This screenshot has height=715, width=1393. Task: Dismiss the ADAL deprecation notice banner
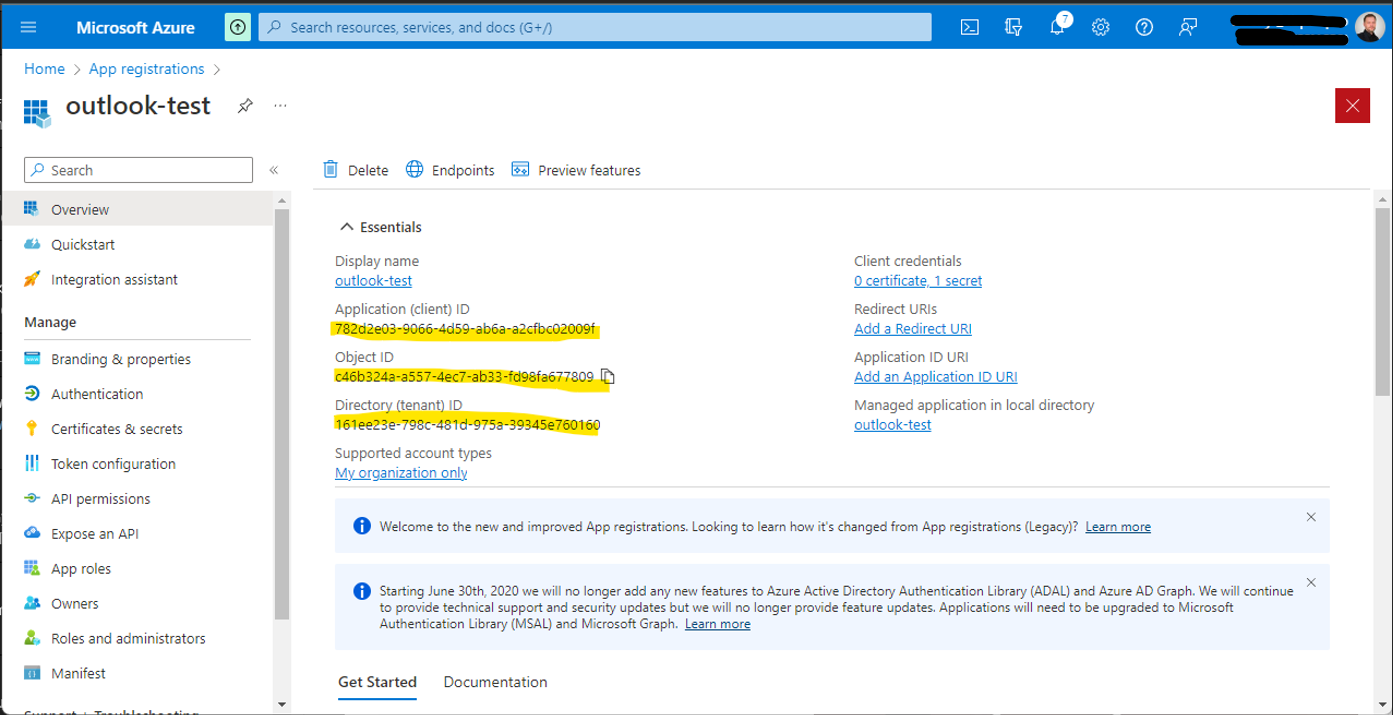tap(1311, 582)
